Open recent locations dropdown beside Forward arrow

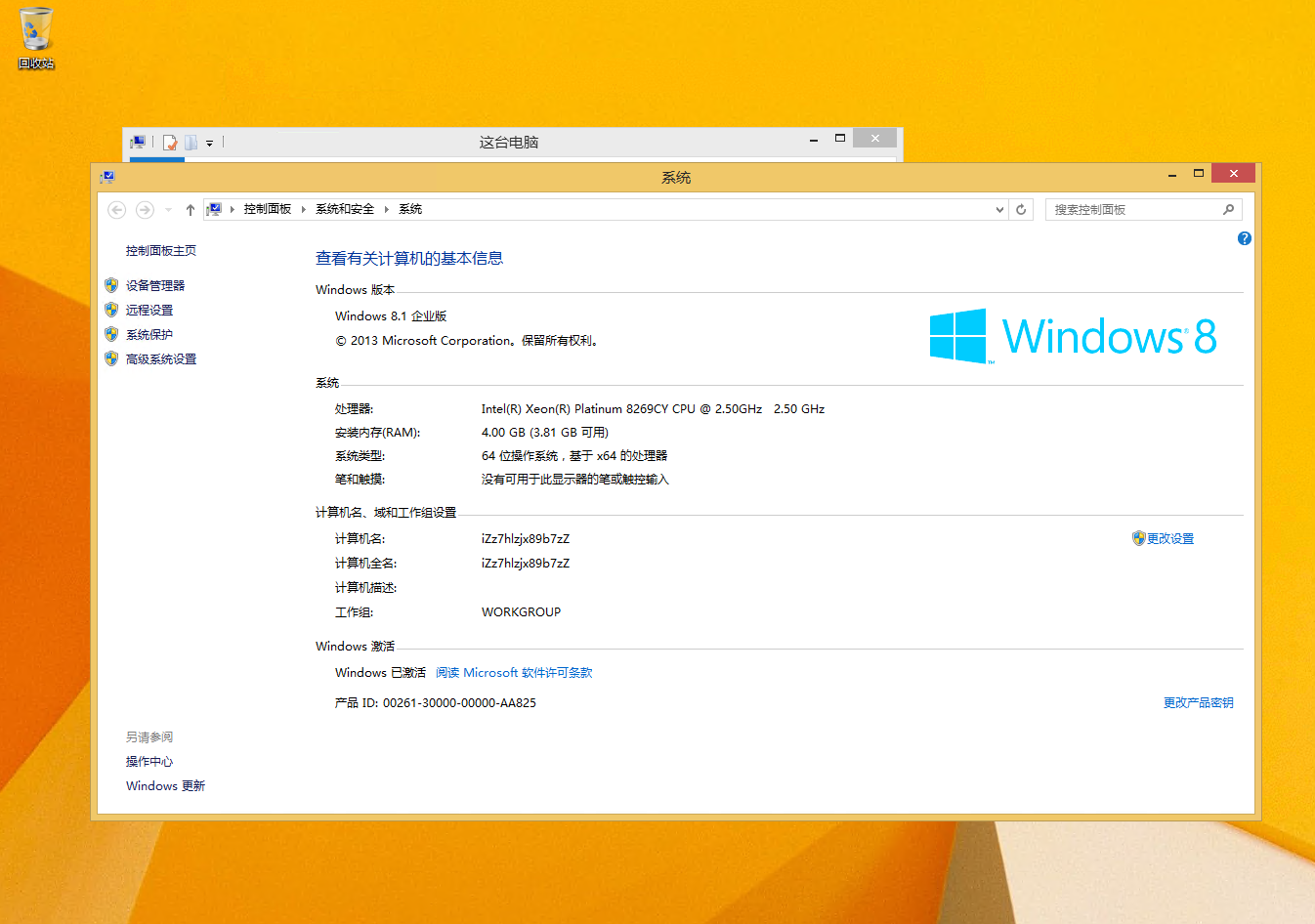coord(168,210)
